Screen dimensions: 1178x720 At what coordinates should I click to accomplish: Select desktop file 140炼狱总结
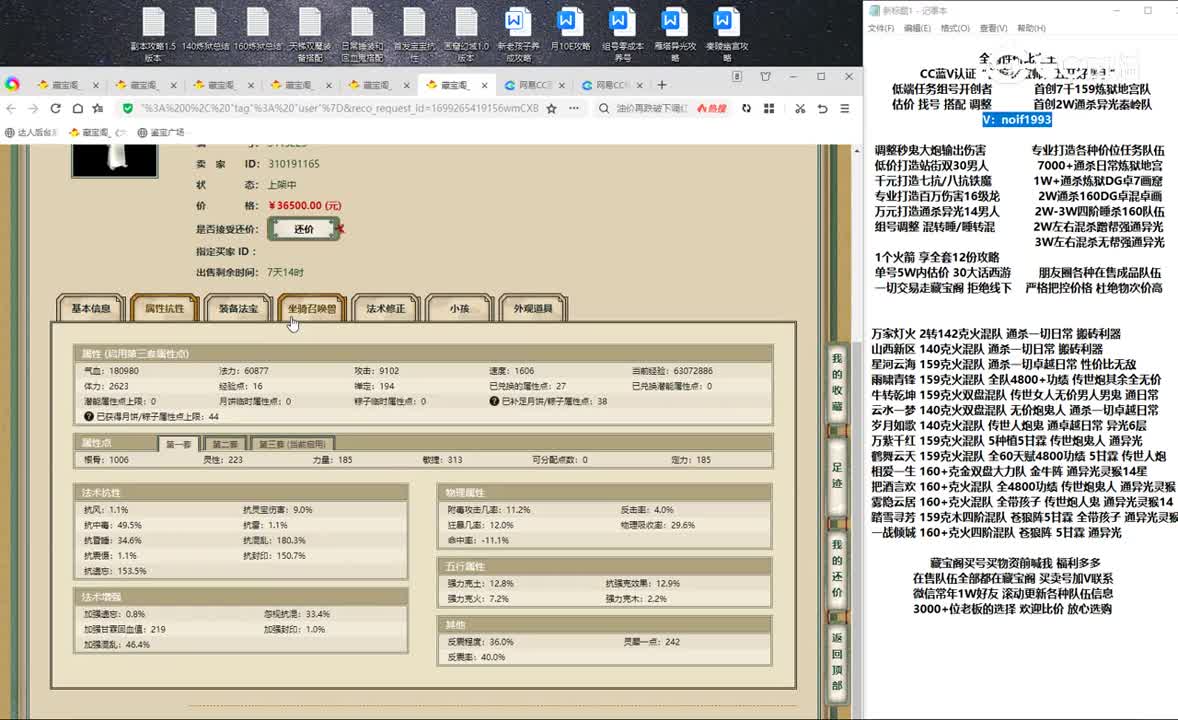tap(205, 30)
